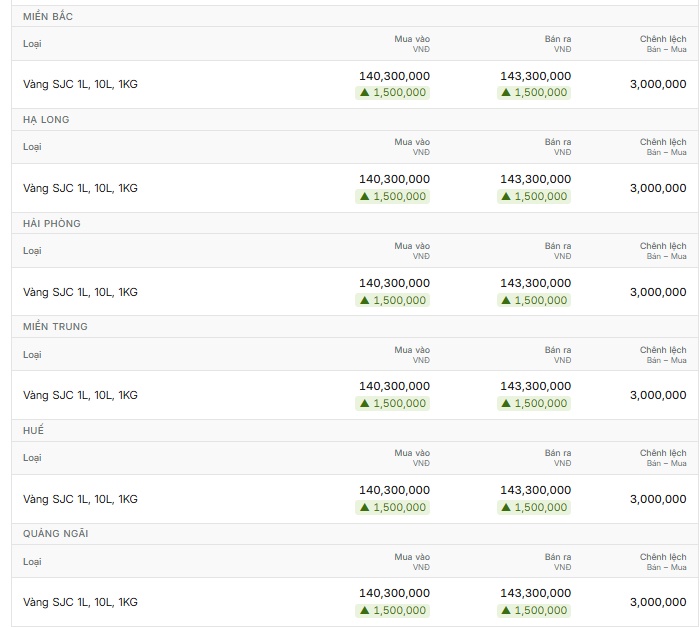The image size is (700, 627).
Task: Select the MIỀN BẮC region header
Action: point(48,17)
